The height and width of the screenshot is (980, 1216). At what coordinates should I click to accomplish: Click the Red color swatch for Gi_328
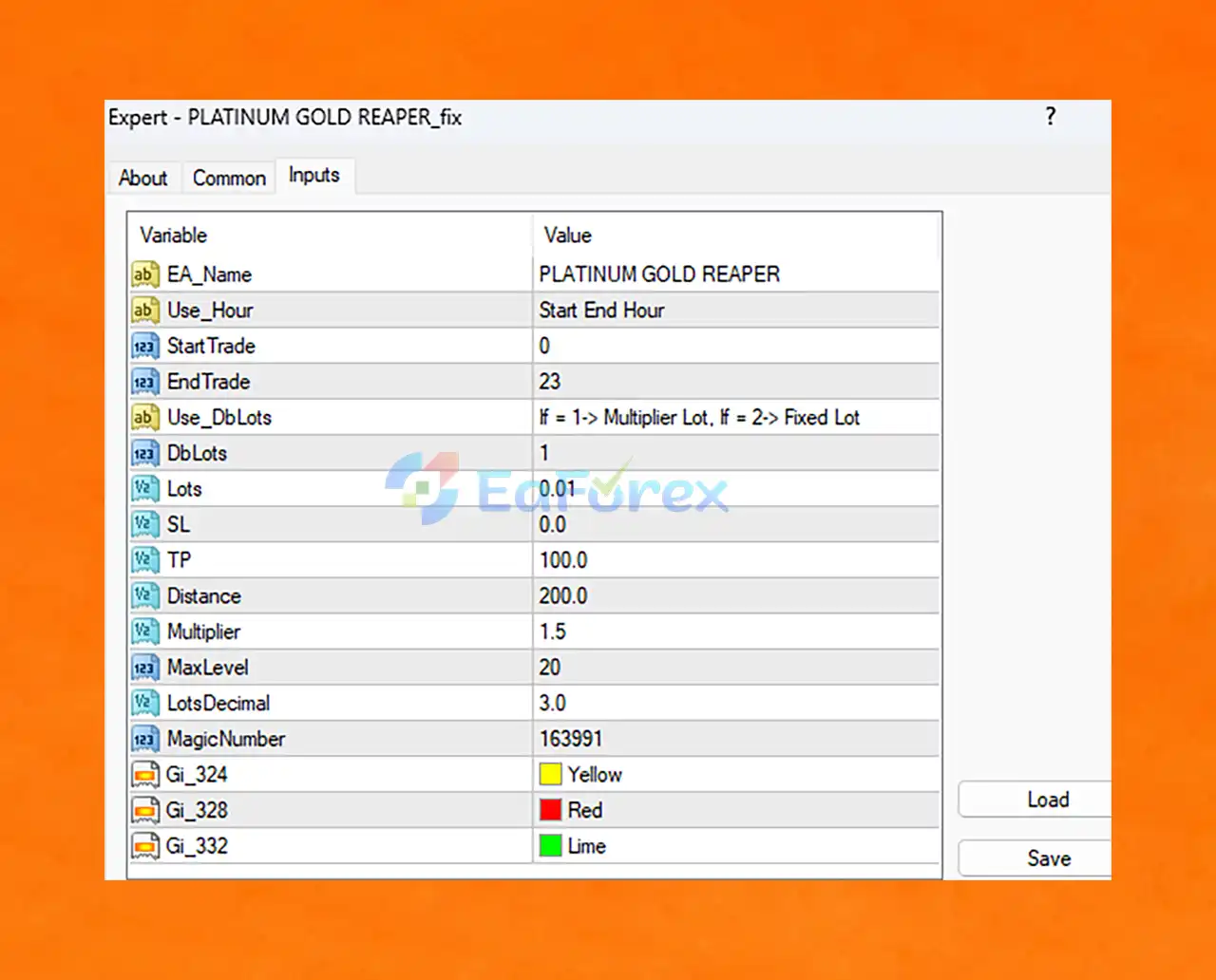[550, 810]
